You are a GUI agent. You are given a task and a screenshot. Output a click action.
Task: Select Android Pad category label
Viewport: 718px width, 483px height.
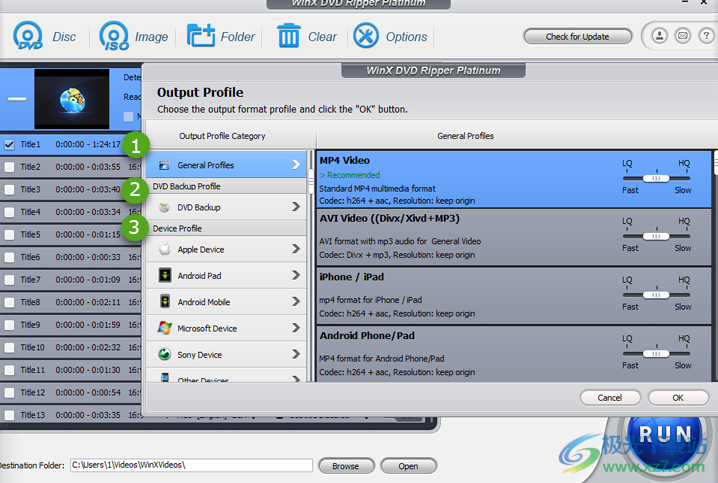pyautogui.click(x=199, y=276)
